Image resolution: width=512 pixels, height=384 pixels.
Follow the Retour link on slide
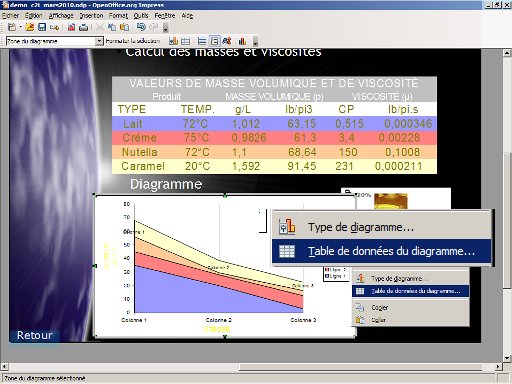[35, 335]
